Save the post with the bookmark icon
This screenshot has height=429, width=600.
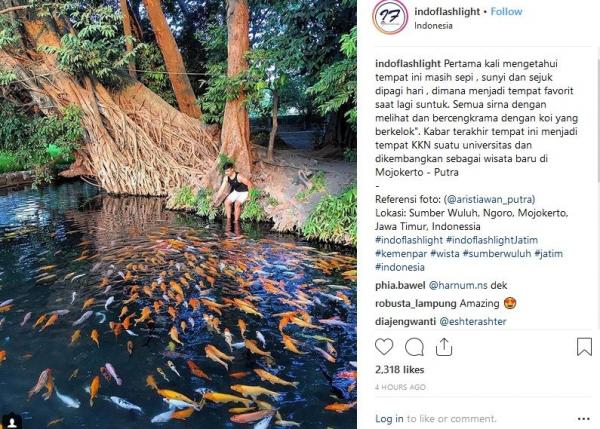(x=584, y=347)
